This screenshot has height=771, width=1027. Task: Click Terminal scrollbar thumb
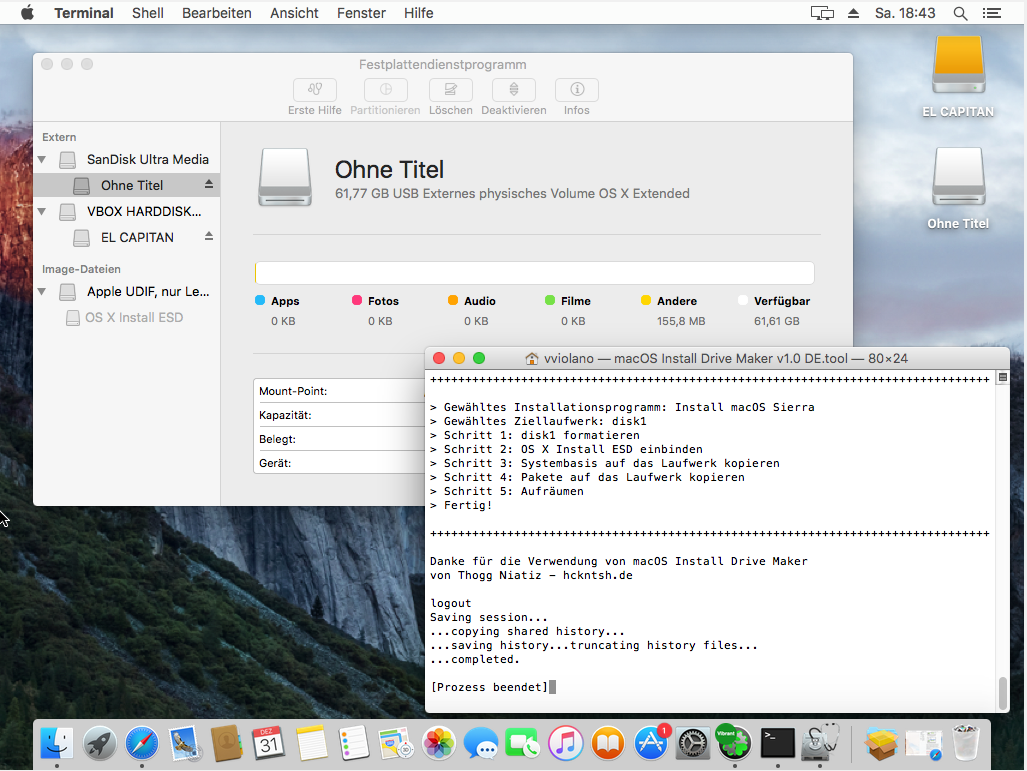1002,694
